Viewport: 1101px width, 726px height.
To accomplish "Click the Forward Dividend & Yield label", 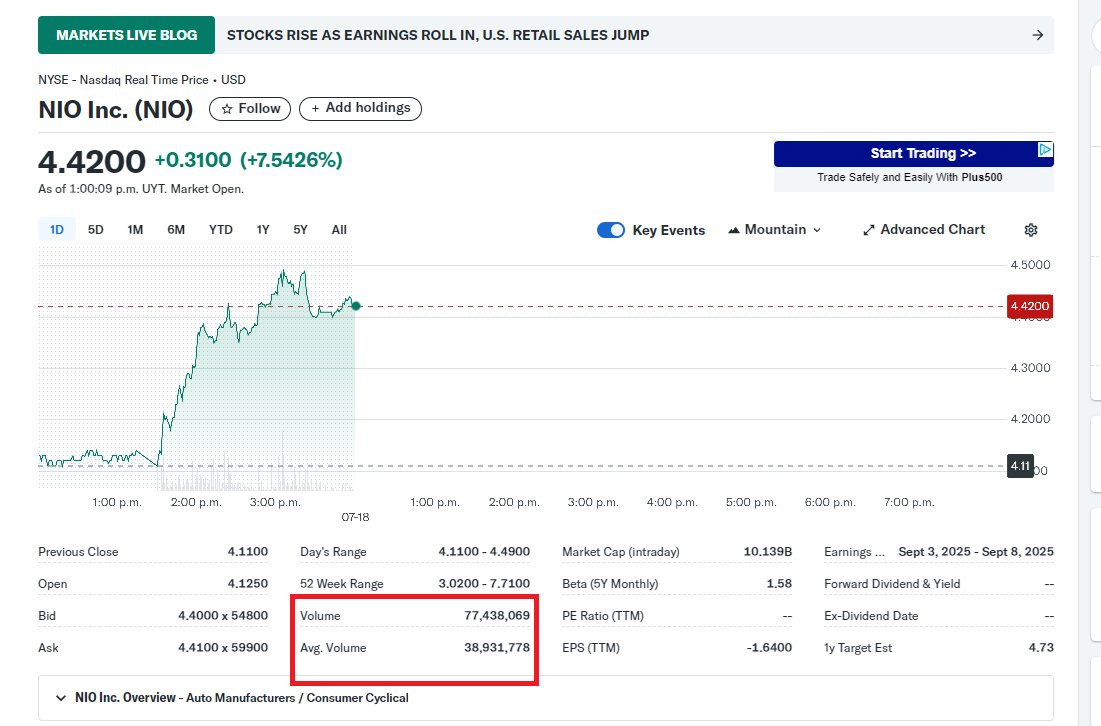I will pyautogui.click(x=892, y=584).
